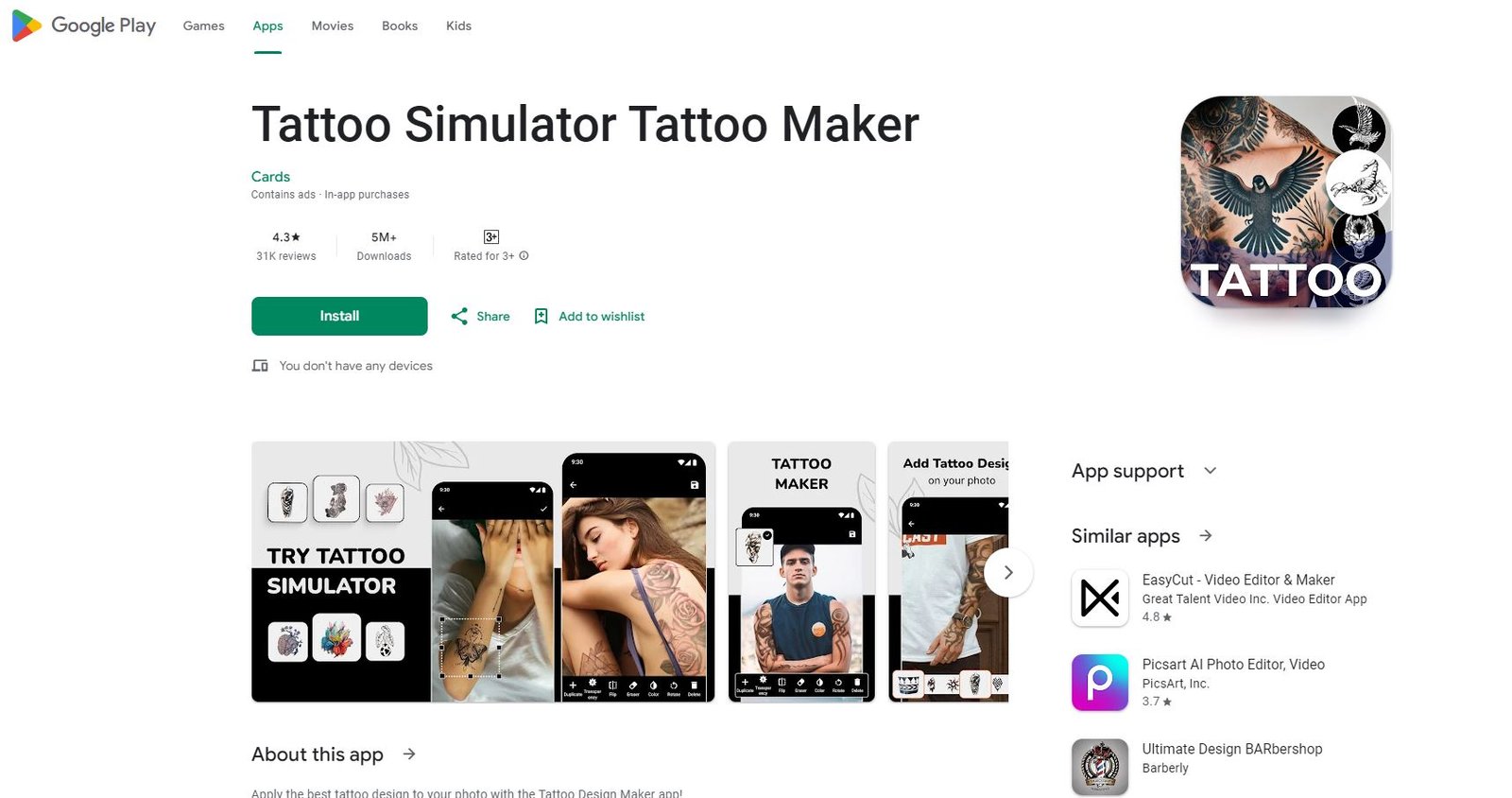This screenshot has width=1512, height=798.
Task: Open the EasyCut Video Editor app icon
Action: [1100, 598]
